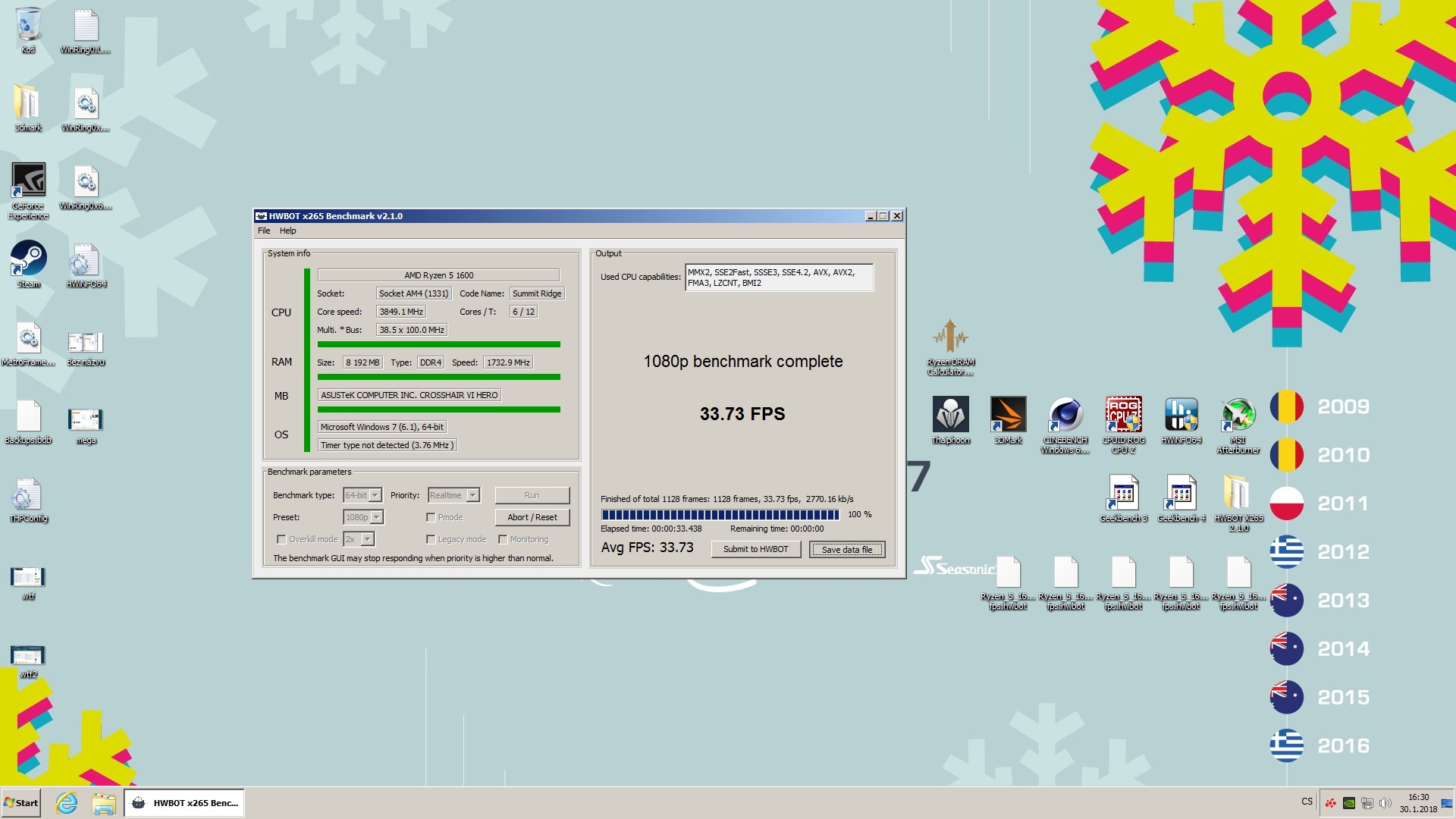
Task: Open the HWBOT X265 2.1.0 folder
Action: click(x=1238, y=502)
